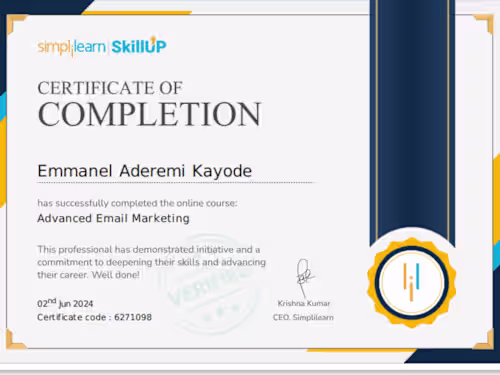
Task: Click the CEO, Simplilearn text
Action: pos(303,317)
